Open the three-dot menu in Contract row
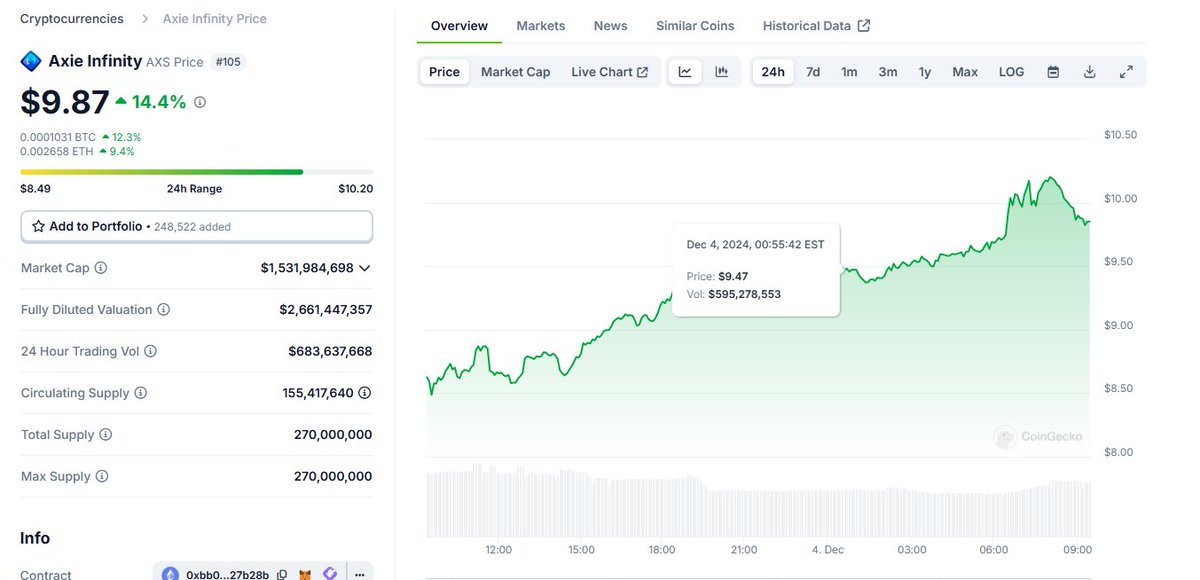Viewport: 1200px width, 580px height. coord(359,574)
